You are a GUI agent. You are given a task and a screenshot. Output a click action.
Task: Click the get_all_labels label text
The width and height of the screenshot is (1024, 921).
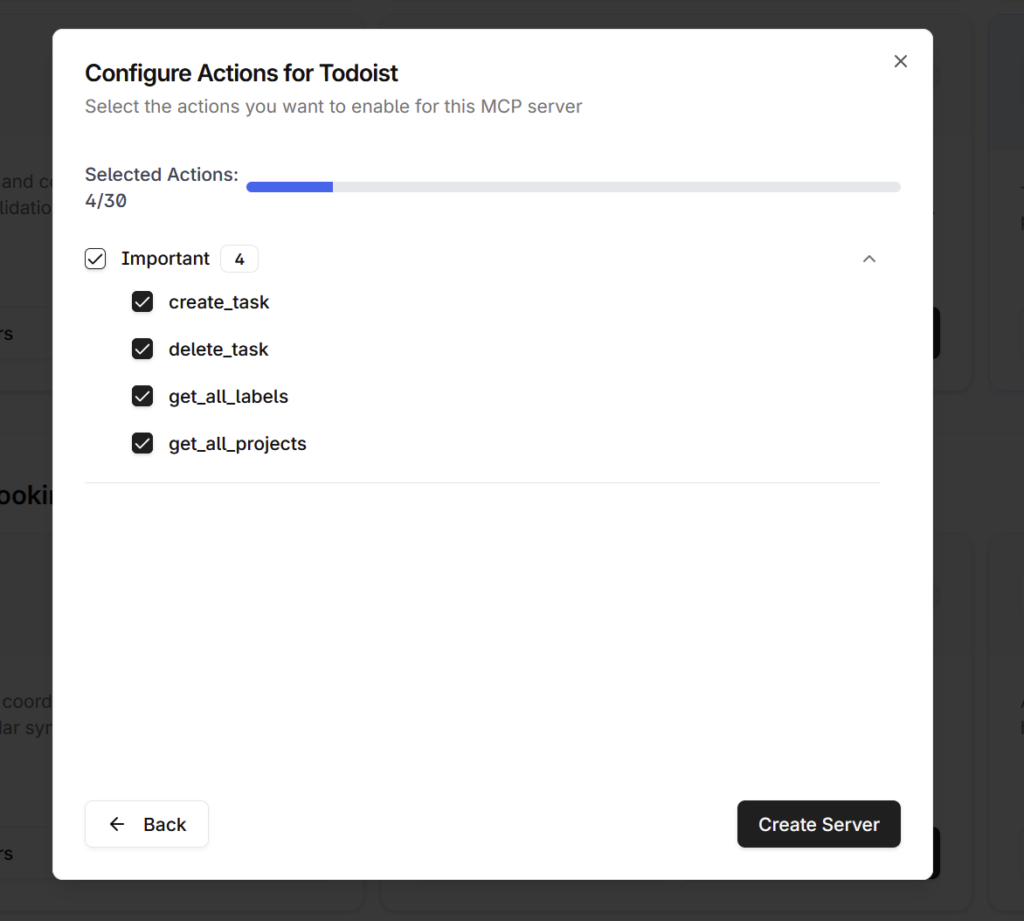(228, 396)
